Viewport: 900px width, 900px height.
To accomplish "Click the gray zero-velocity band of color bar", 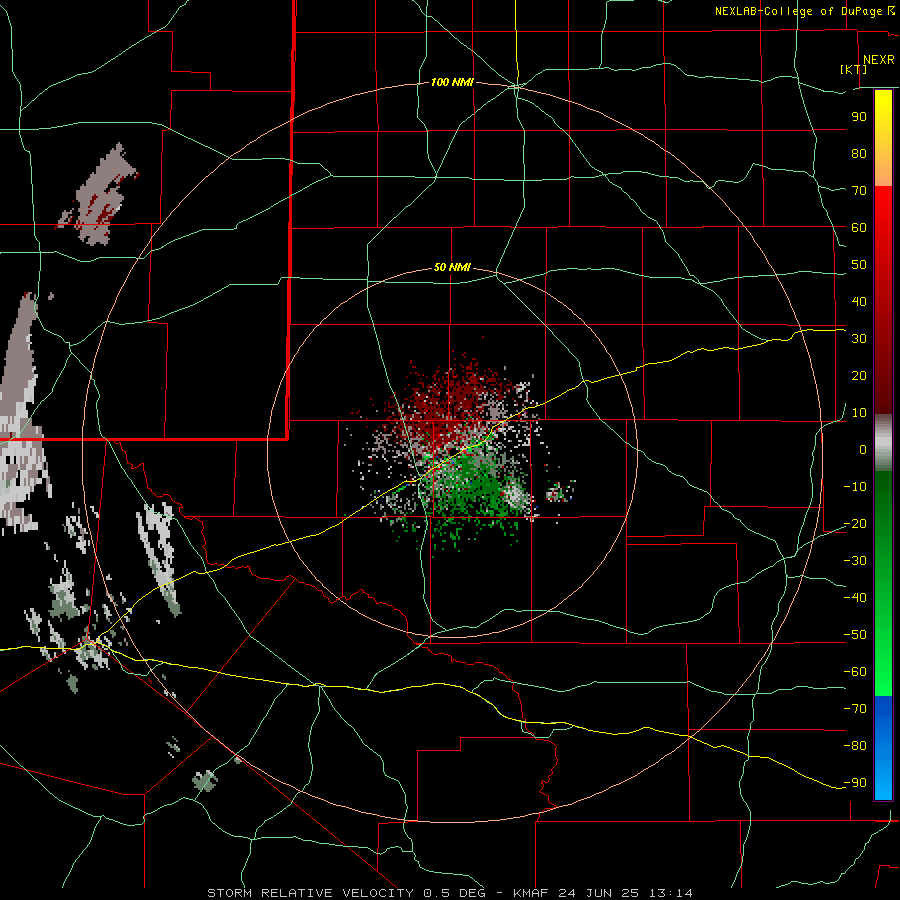I will [x=883, y=443].
